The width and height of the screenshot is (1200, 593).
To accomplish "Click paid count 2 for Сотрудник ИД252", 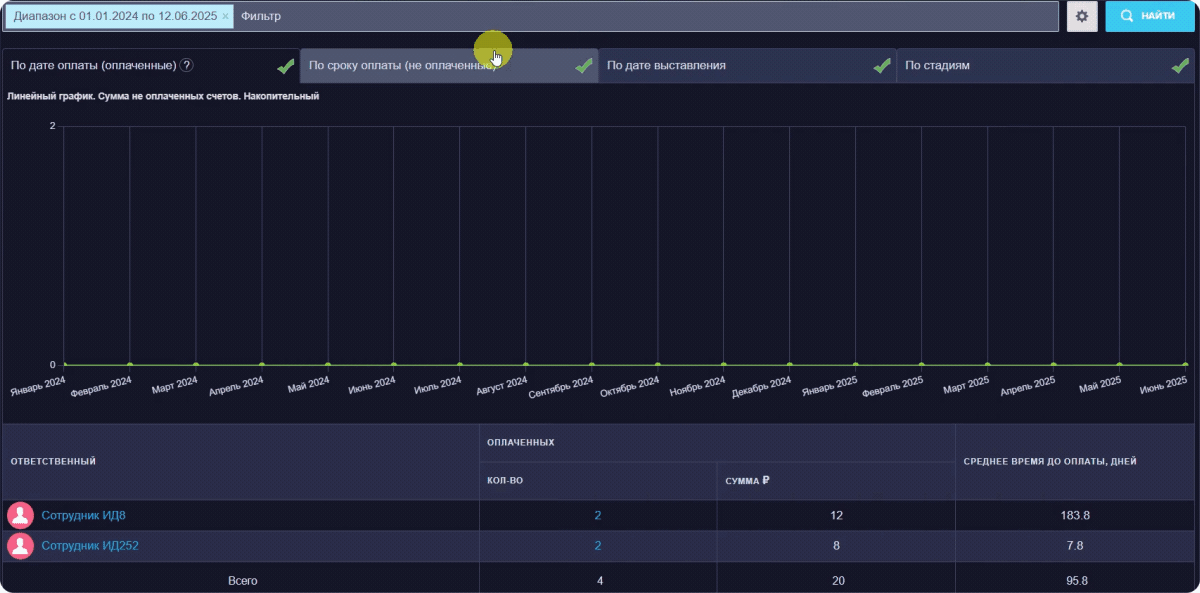I will click(597, 546).
